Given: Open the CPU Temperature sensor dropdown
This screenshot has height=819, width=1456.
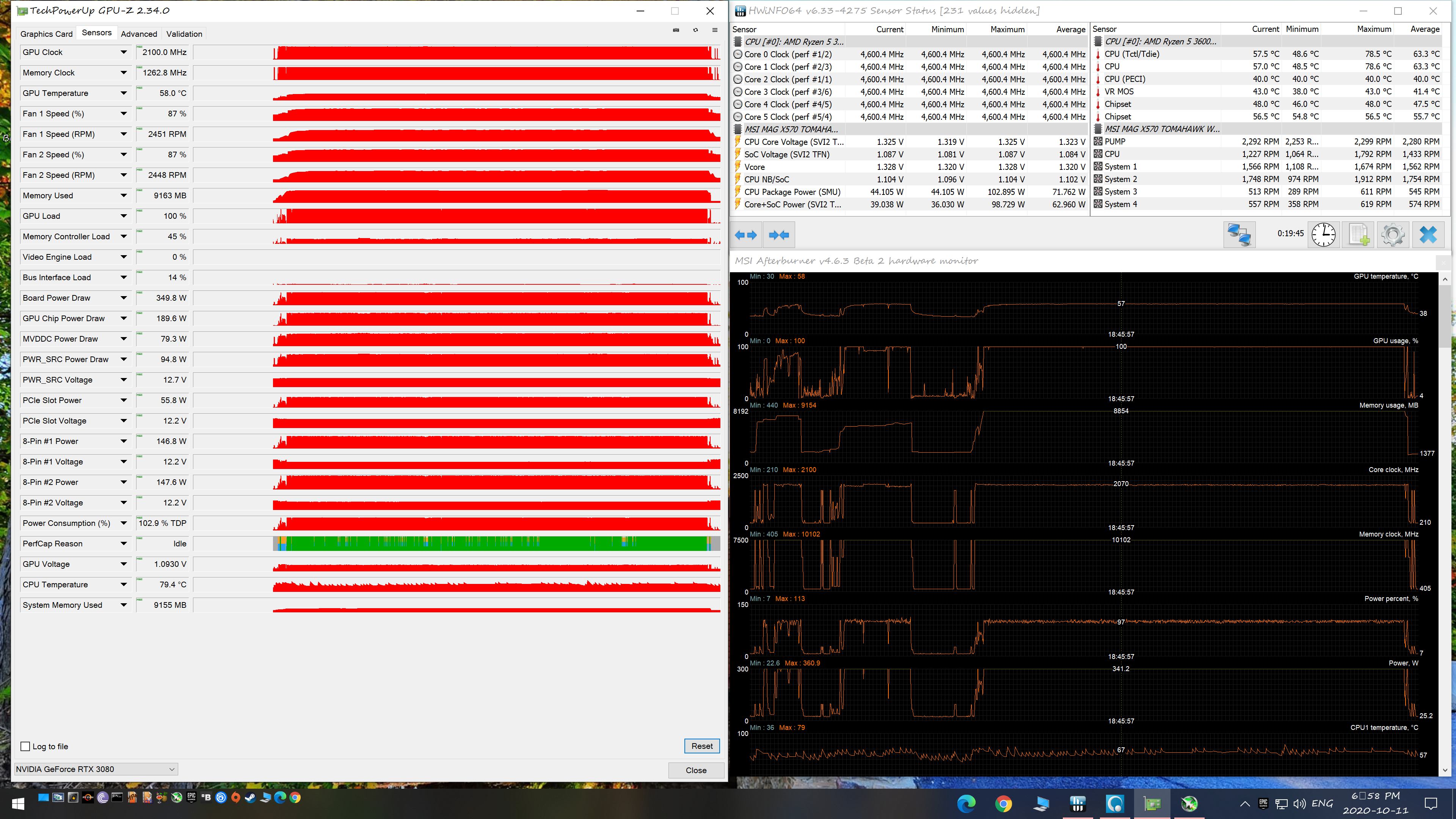Looking at the screenshot, I should (124, 584).
